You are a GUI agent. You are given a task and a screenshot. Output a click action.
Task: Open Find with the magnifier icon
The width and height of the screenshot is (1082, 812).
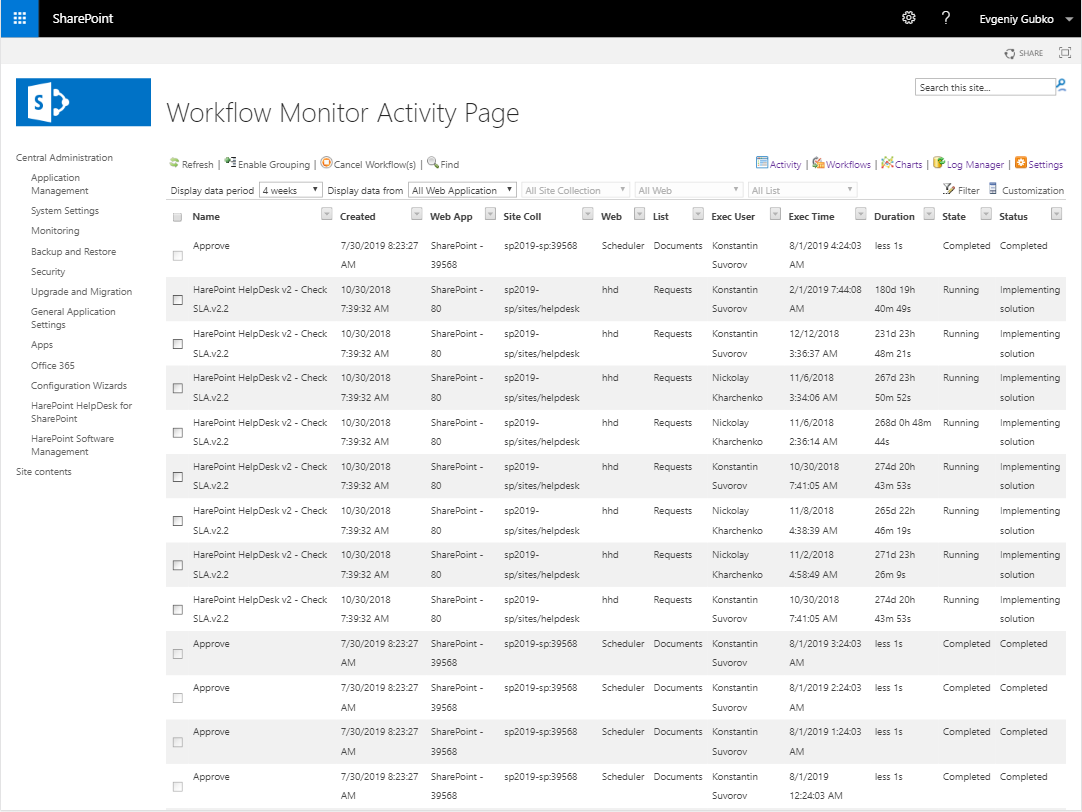pyautogui.click(x=433, y=163)
